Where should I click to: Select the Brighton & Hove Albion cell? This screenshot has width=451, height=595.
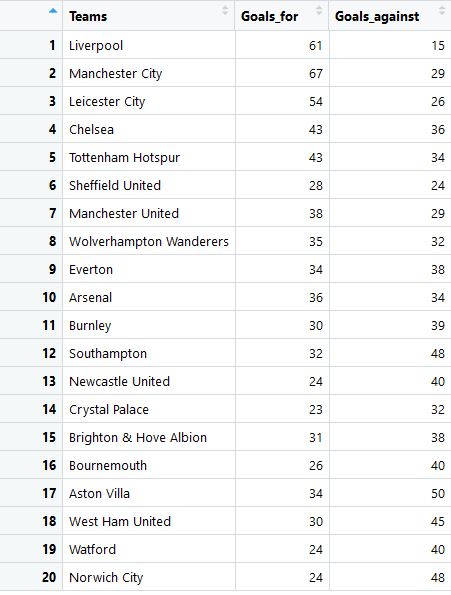(x=149, y=438)
